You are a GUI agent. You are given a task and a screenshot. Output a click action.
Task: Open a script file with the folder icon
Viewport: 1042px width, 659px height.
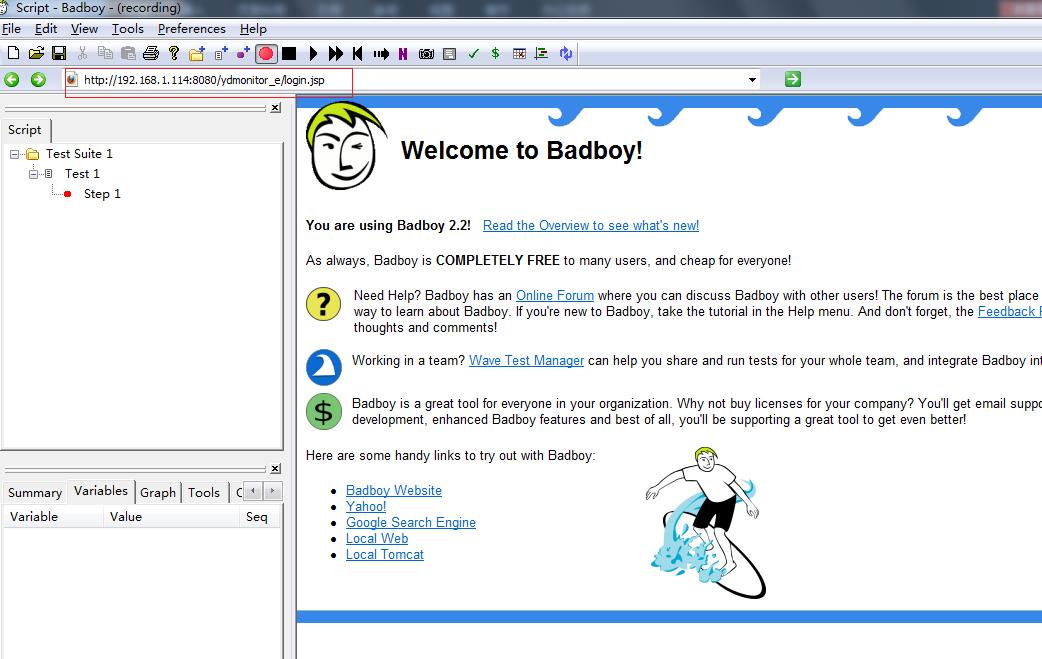(37, 53)
